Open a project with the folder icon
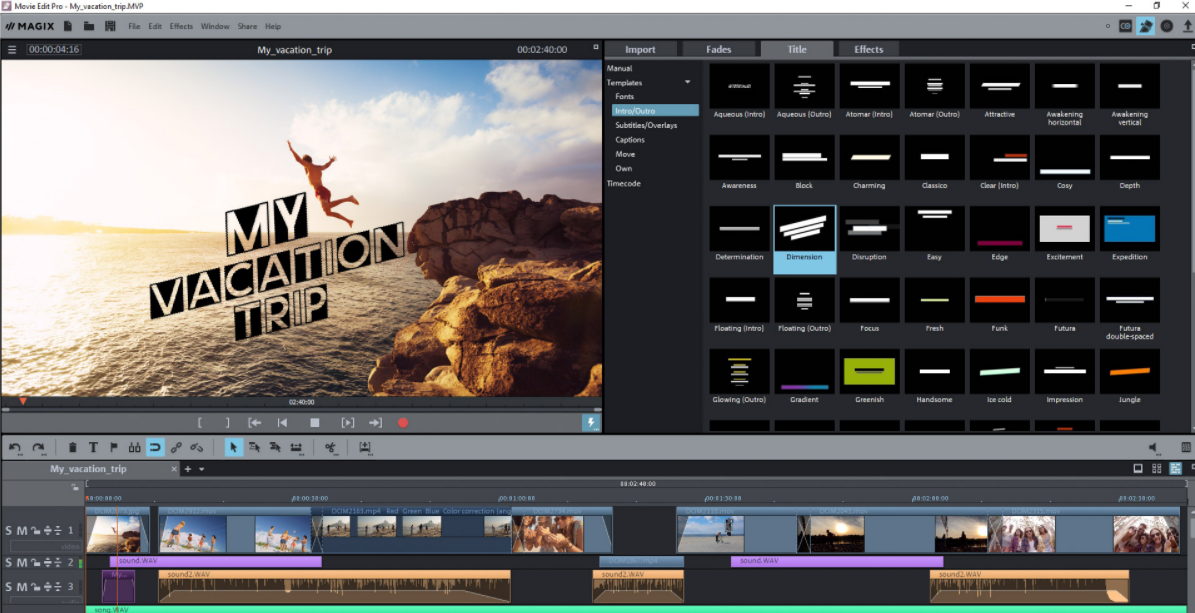 pyautogui.click(x=89, y=26)
